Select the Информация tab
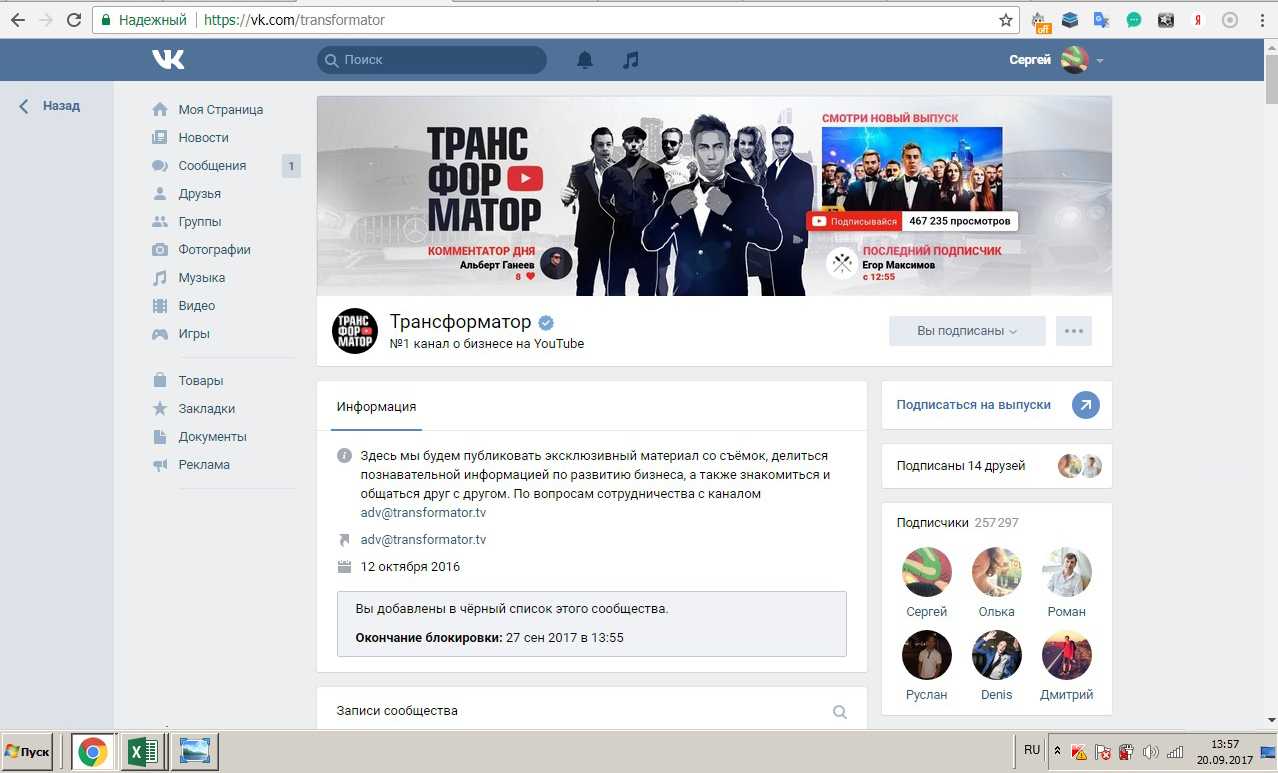 click(x=376, y=406)
